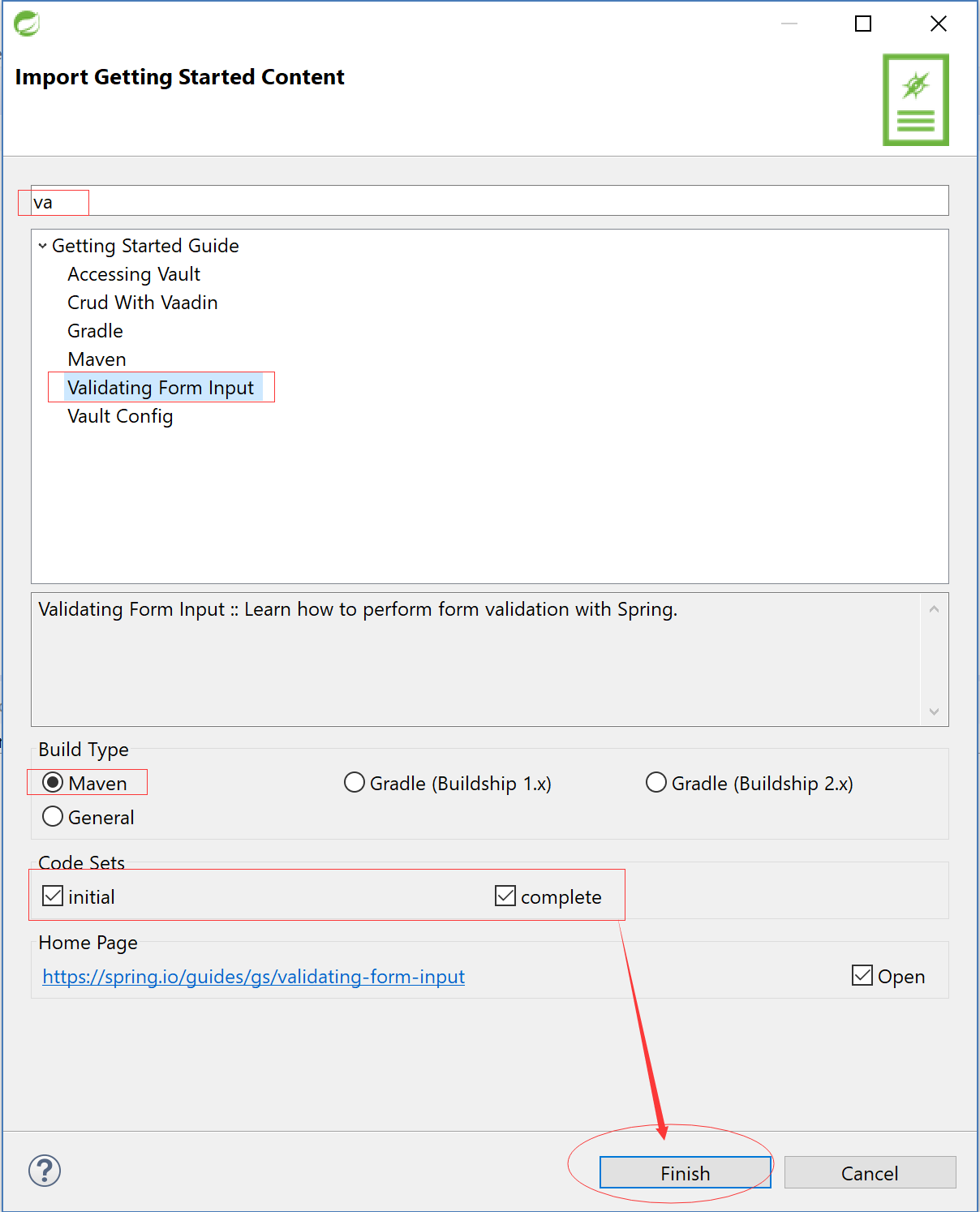The image size is (980, 1212).
Task: Choose Gradle (Buildship 2.x) build type
Action: point(656,782)
